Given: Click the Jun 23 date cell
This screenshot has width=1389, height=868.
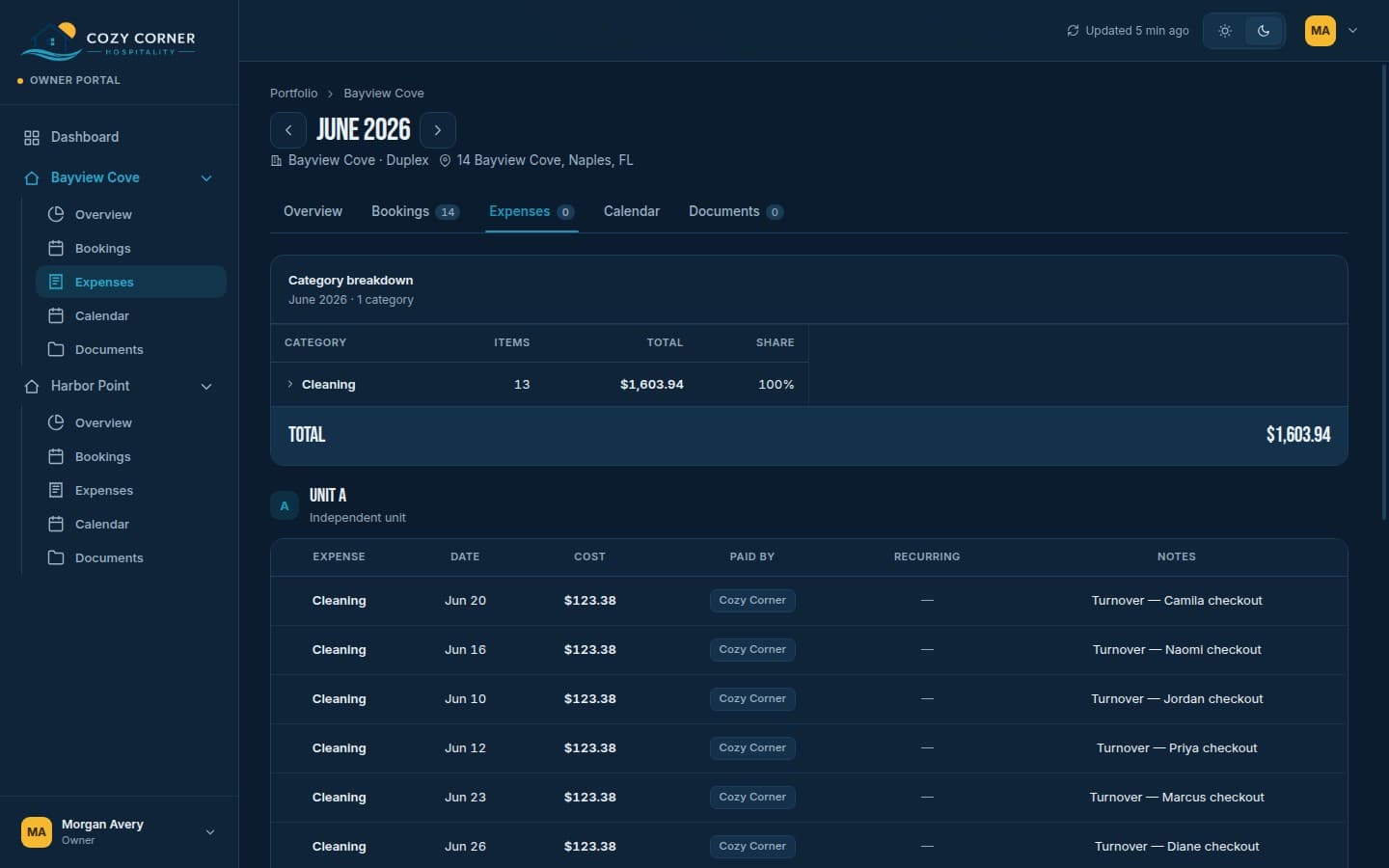Looking at the screenshot, I should (x=465, y=797).
